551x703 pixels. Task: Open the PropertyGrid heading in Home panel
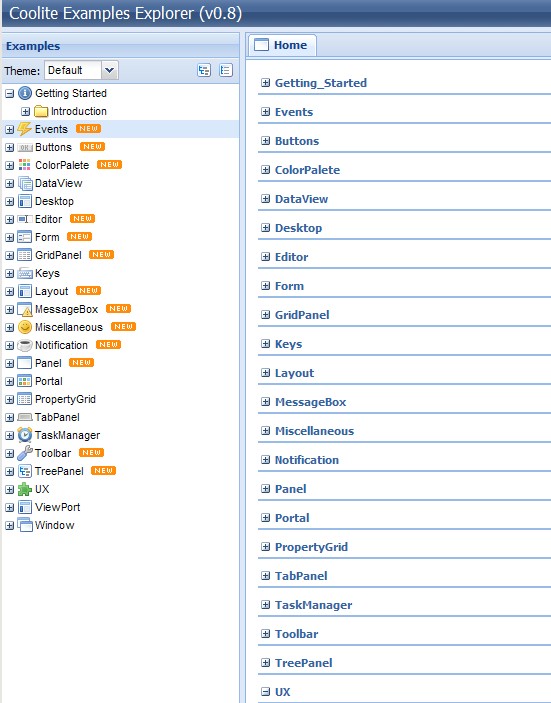coord(311,547)
